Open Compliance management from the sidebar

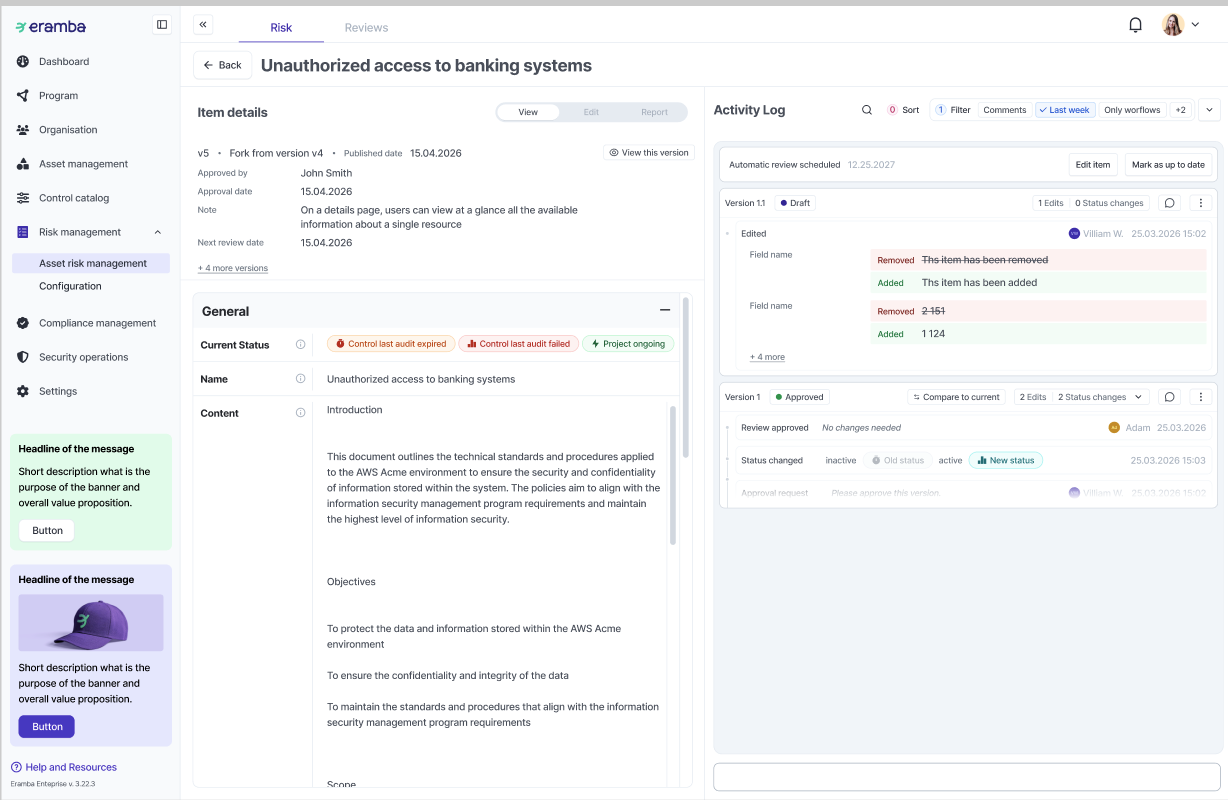coord(97,323)
